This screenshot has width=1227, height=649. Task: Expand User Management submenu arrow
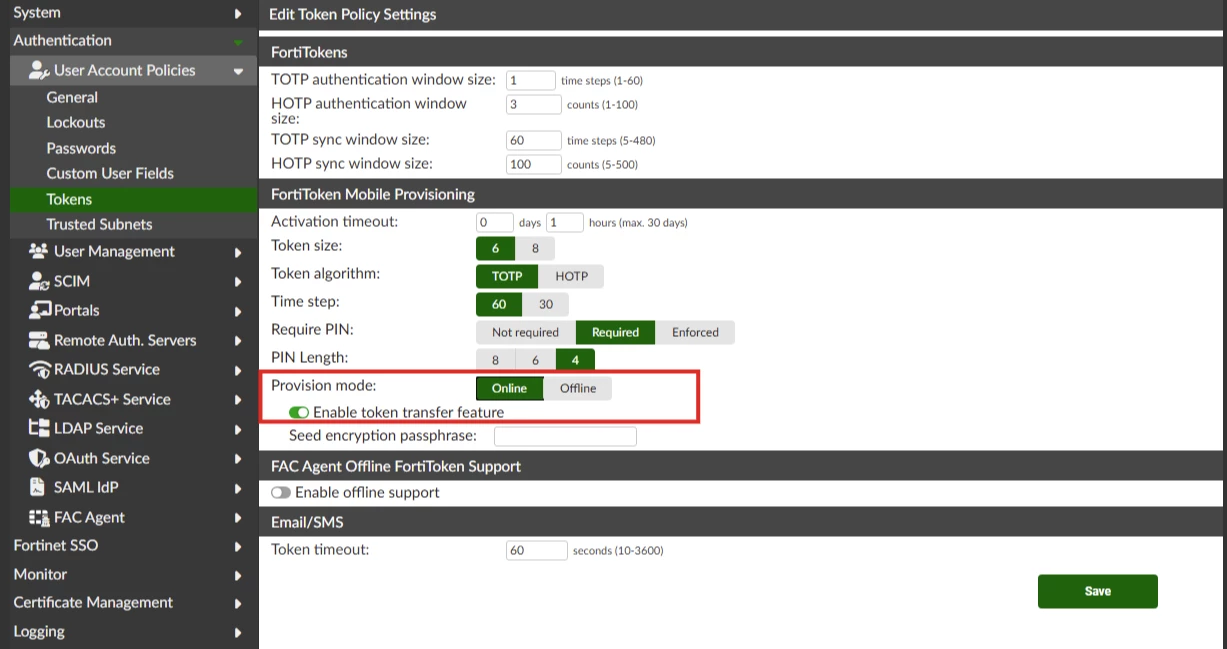point(238,252)
